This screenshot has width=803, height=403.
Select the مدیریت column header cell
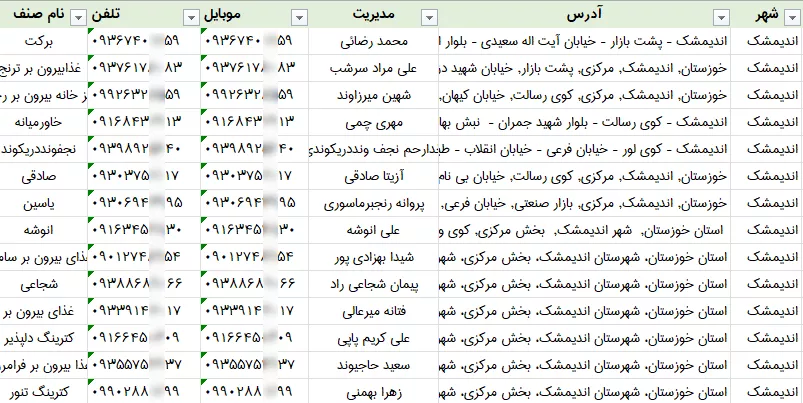[x=374, y=14]
